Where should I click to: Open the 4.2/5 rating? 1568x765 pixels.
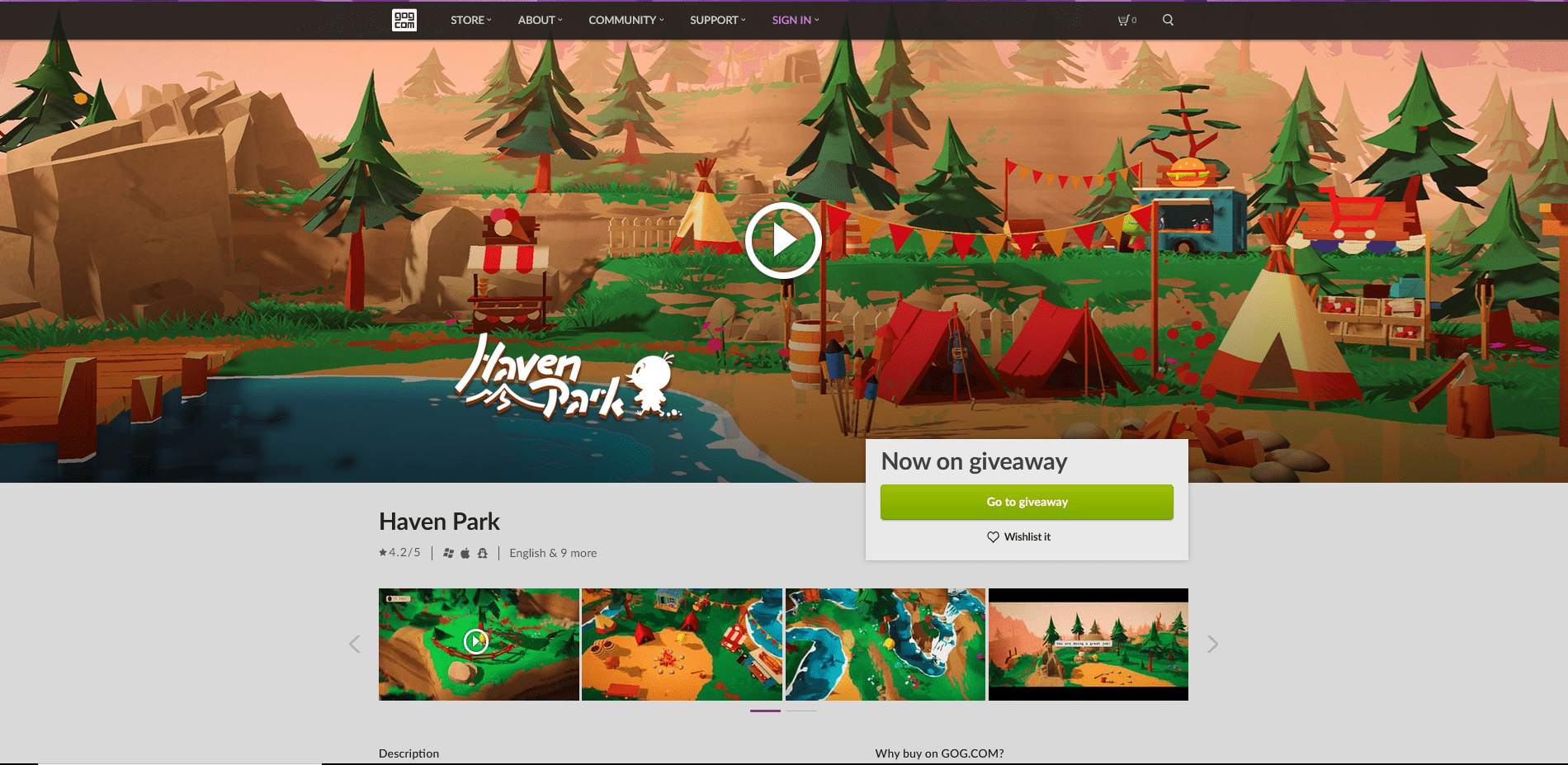[399, 552]
